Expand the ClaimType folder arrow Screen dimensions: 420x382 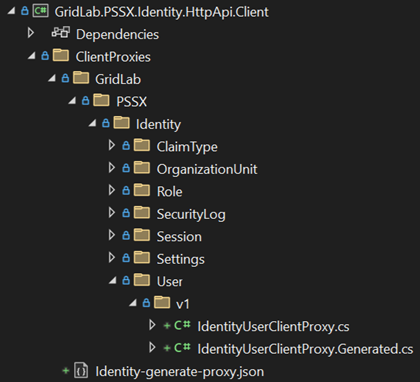point(112,145)
